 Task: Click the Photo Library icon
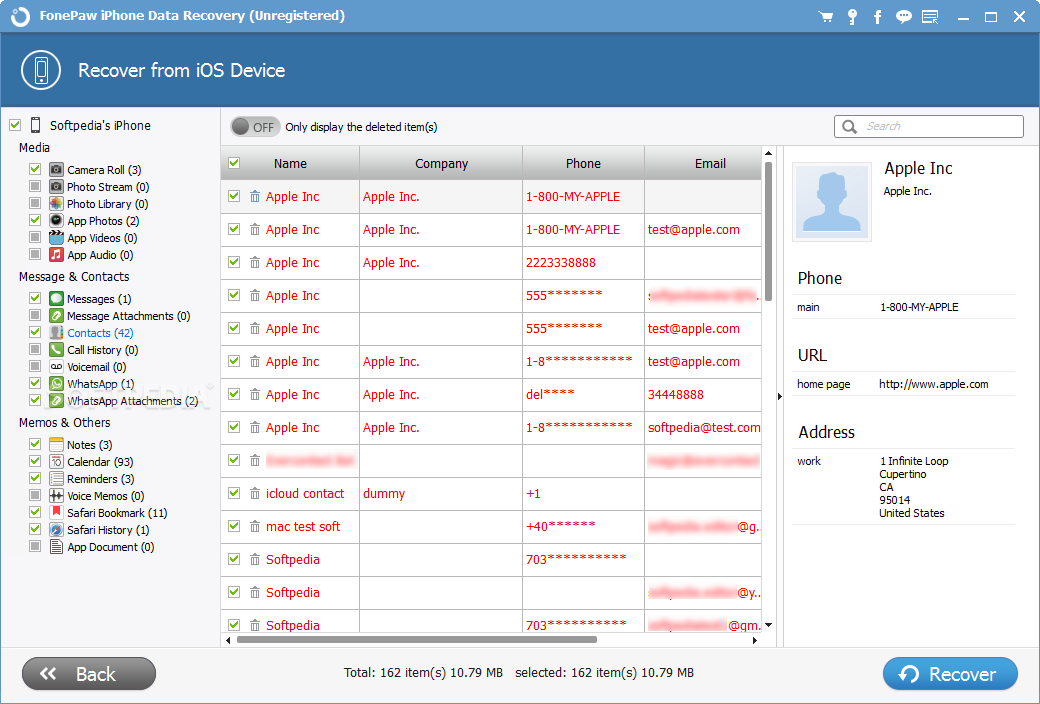(x=56, y=204)
